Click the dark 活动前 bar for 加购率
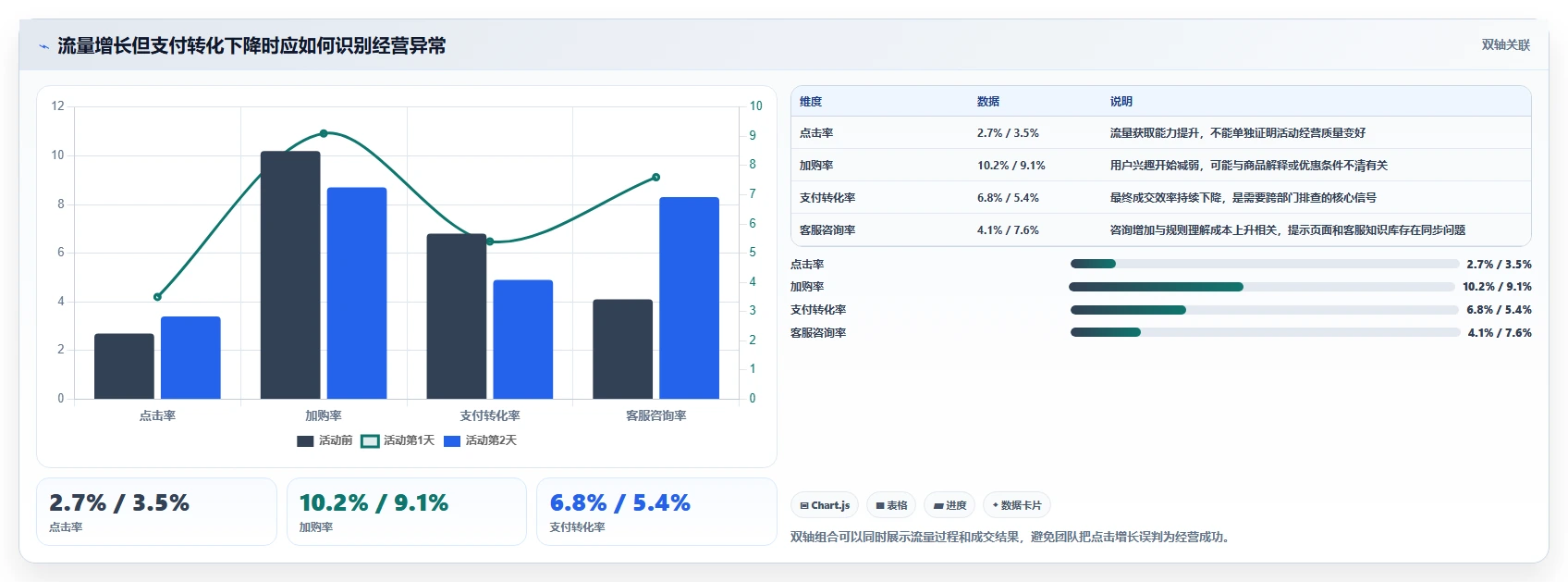The width and height of the screenshot is (1568, 582). 290,275
